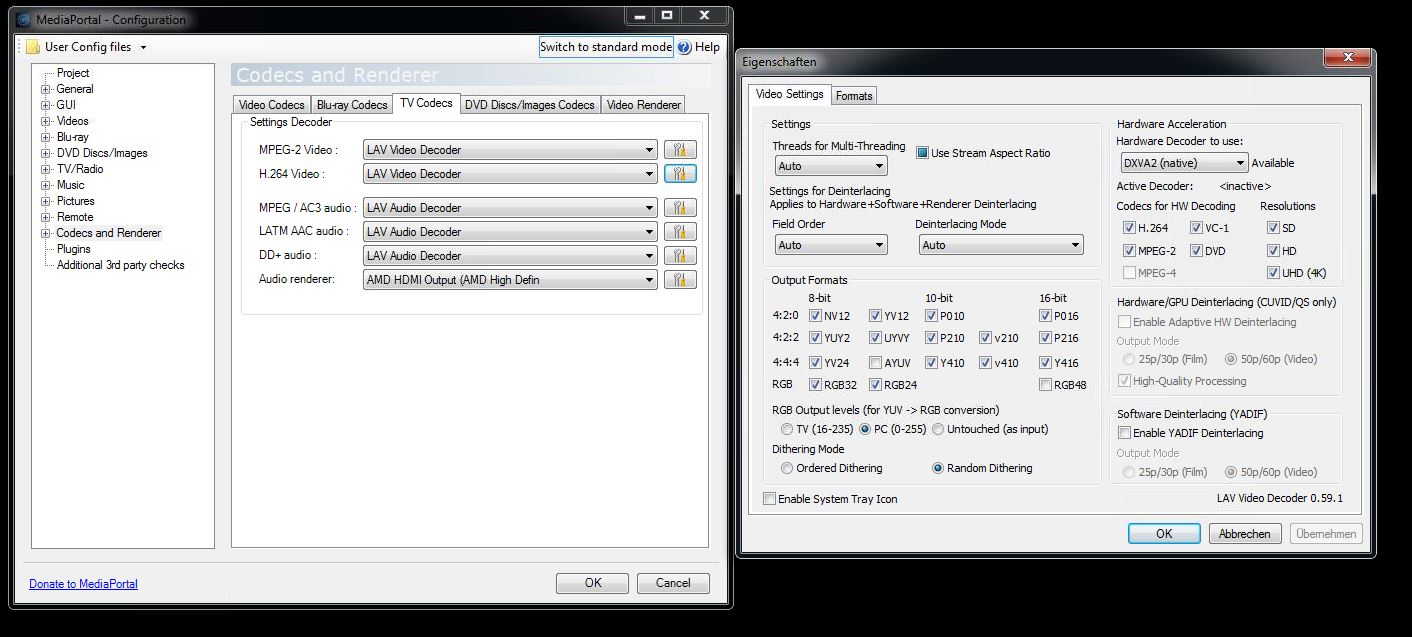The width and height of the screenshot is (1412, 637).
Task: Click the User Config files folder icon
Action: coord(33,47)
